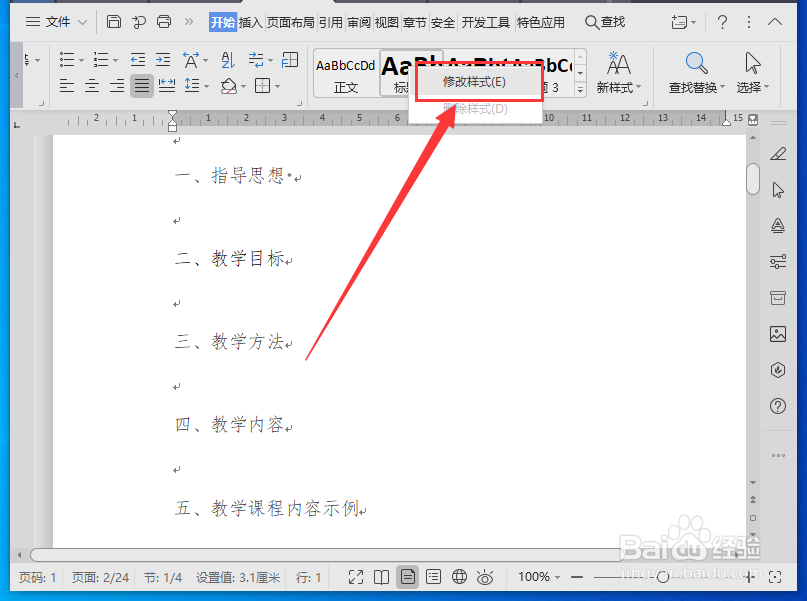
Task: Open line spacing dropdown arrow
Action: 206,86
